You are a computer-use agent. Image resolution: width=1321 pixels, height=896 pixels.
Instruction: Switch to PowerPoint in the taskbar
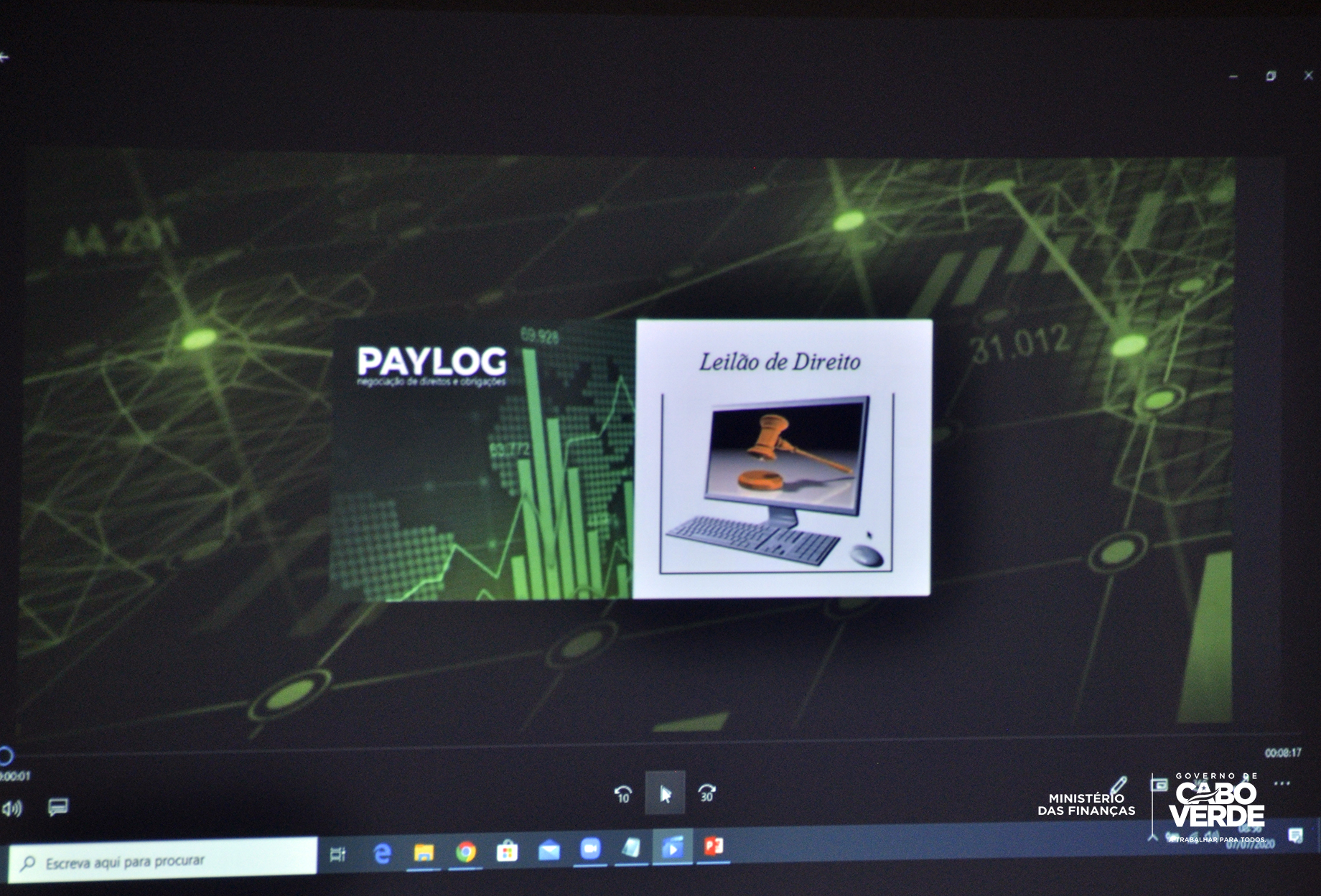pyautogui.click(x=714, y=846)
